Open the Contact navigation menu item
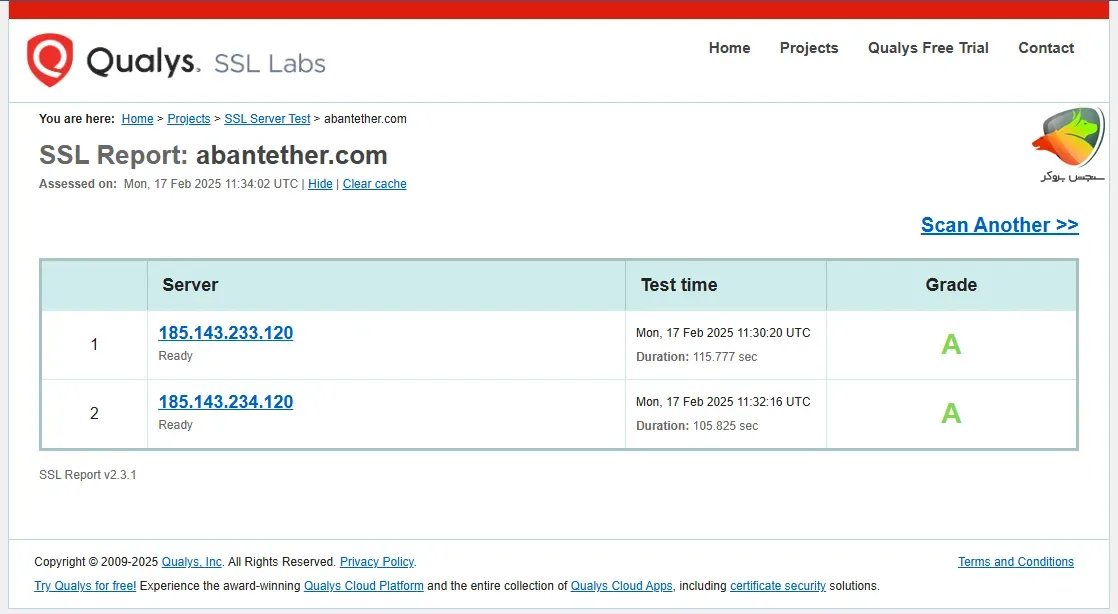This screenshot has height=614, width=1118. tap(1046, 48)
